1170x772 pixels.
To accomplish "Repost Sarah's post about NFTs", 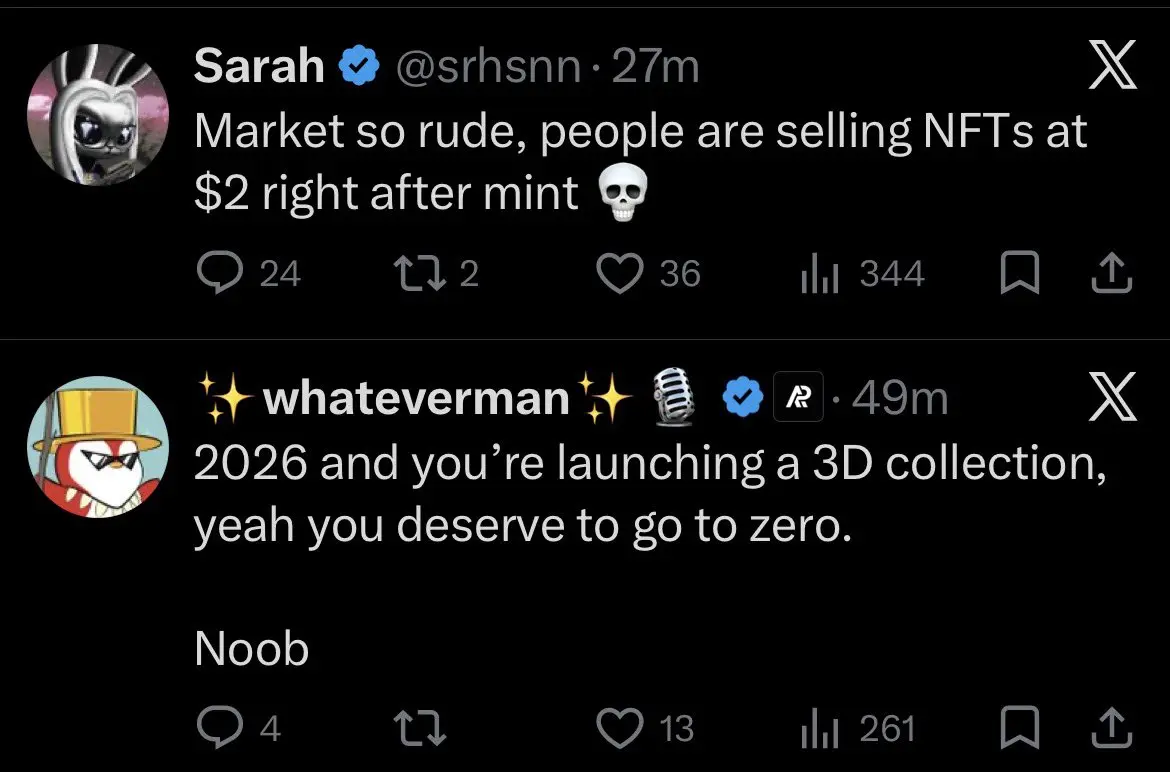I will [414, 273].
